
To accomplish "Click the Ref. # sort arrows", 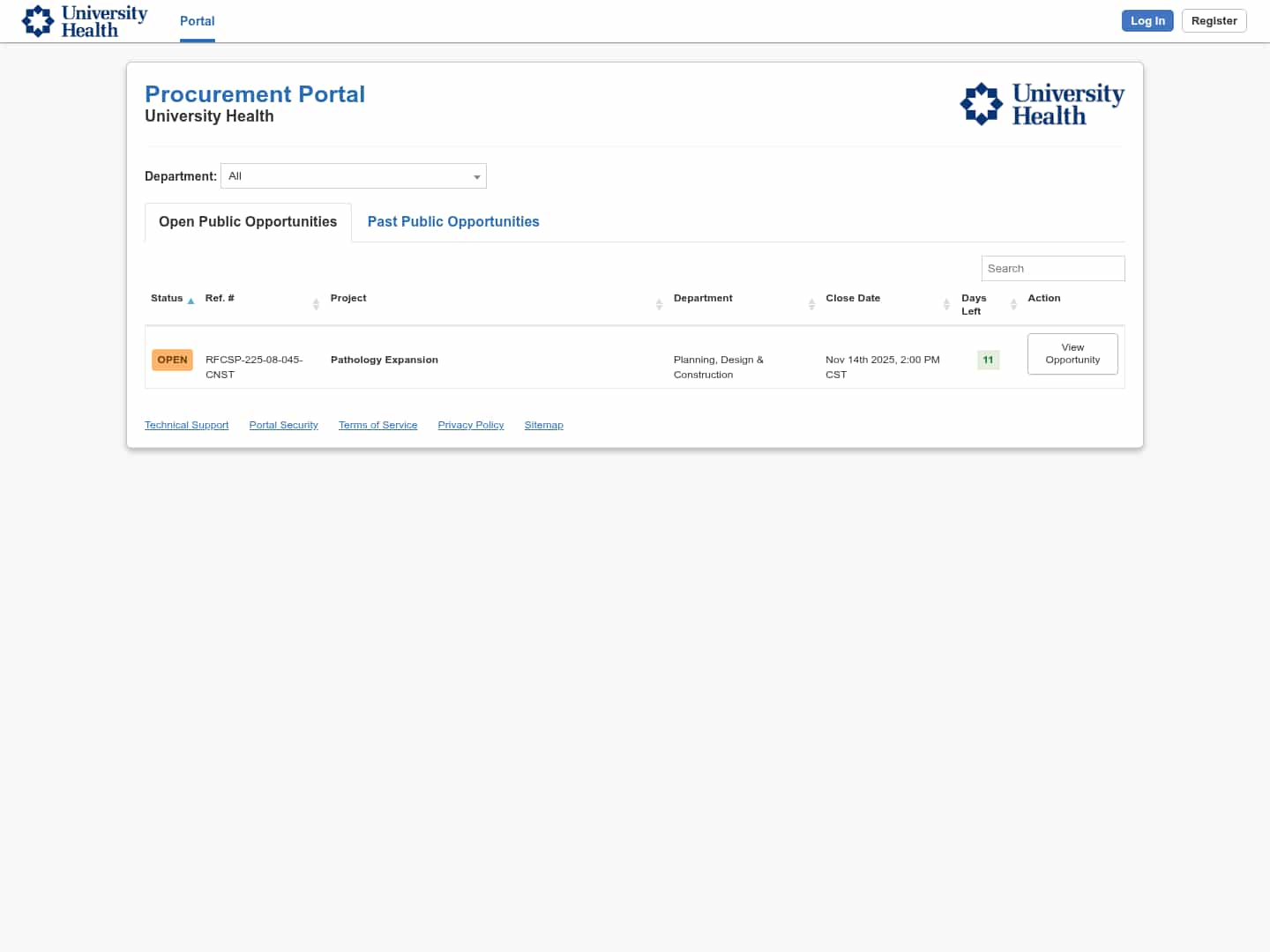I will pyautogui.click(x=316, y=304).
